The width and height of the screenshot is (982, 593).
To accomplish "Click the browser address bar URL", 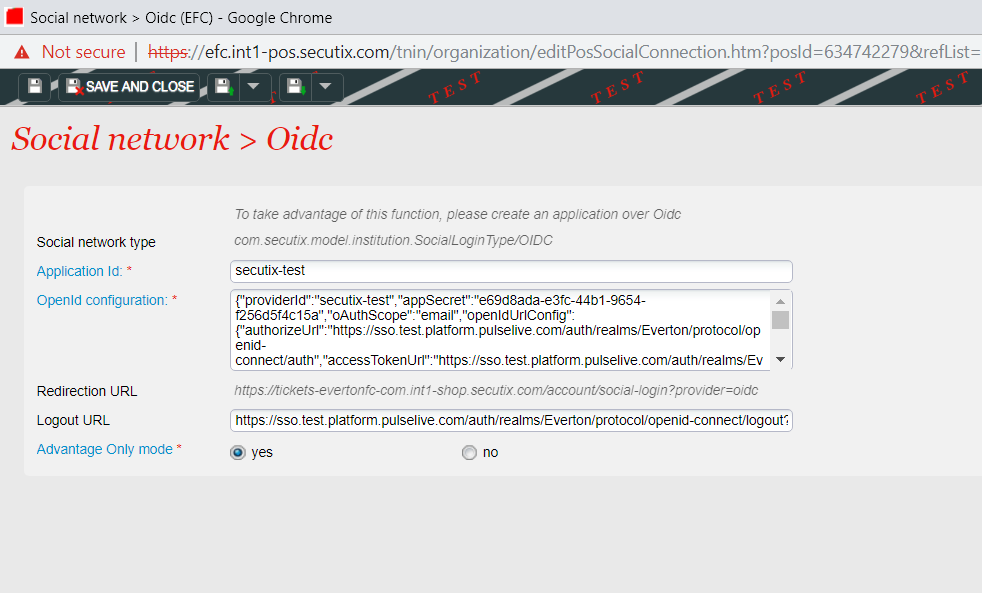I will [x=560, y=52].
